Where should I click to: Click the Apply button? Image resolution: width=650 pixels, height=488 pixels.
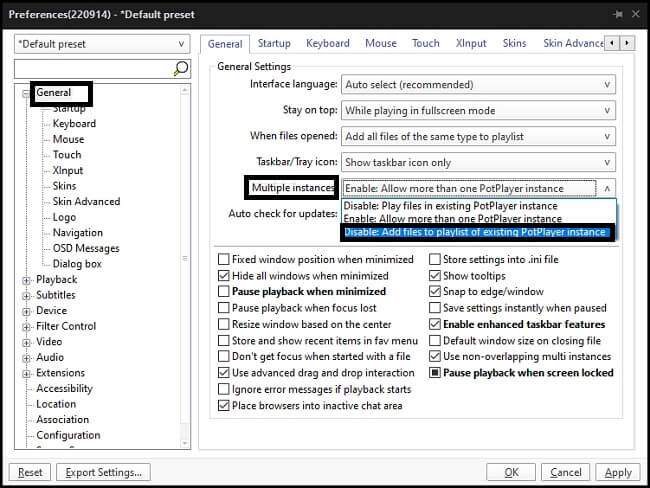coord(618,473)
